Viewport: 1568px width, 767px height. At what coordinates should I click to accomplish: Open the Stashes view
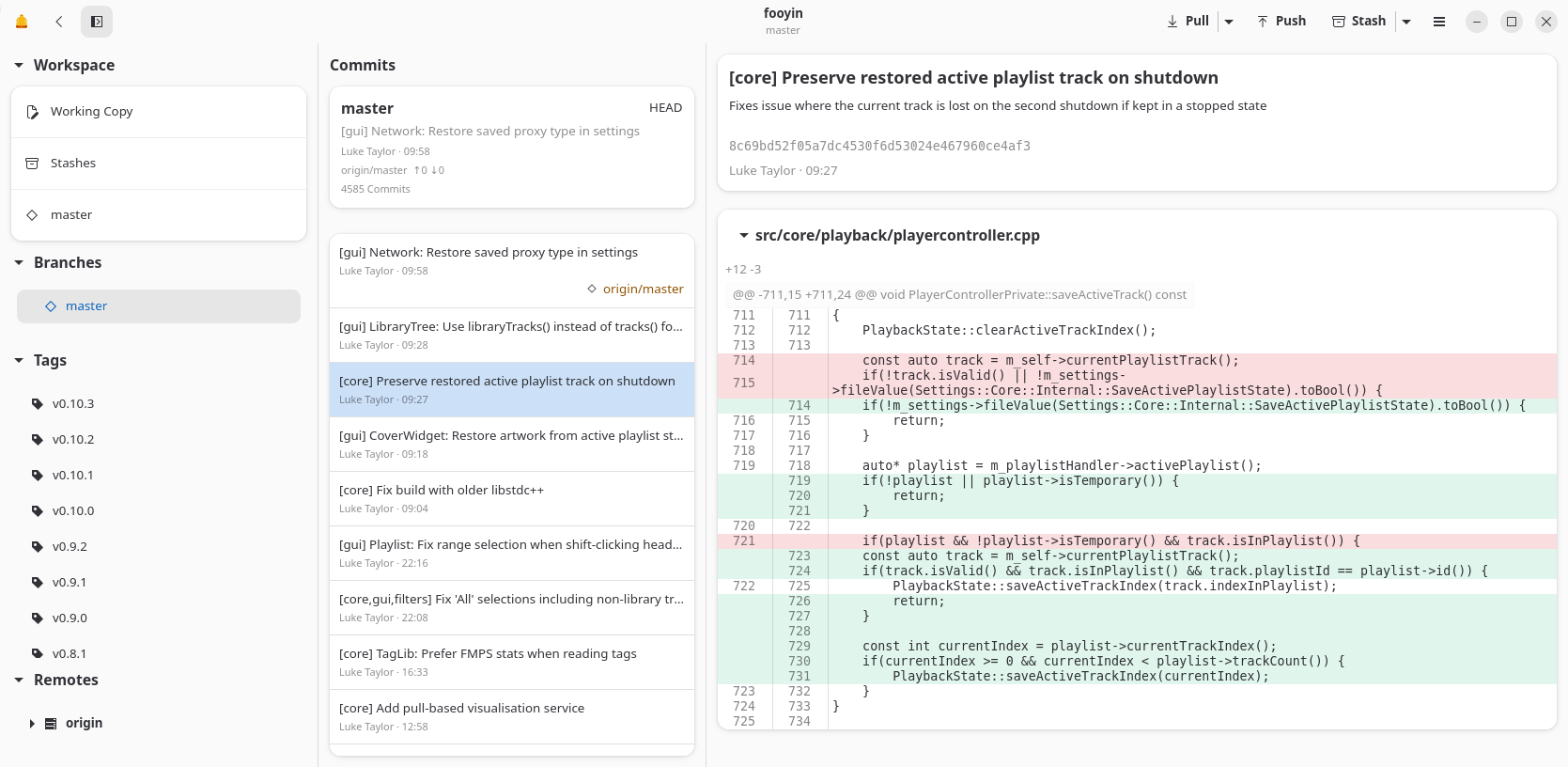pos(159,164)
